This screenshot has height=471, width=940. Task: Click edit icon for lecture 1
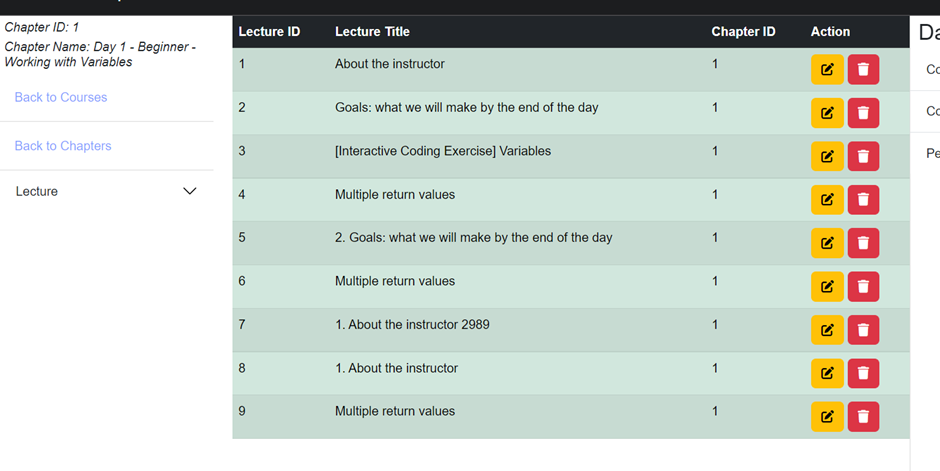coord(827,70)
